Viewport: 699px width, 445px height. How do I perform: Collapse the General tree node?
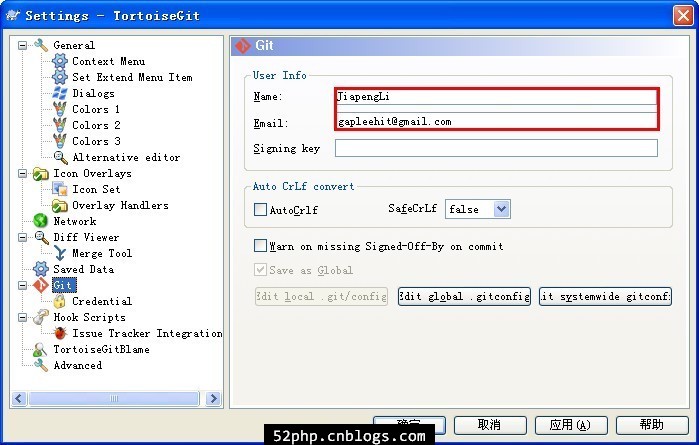22,45
